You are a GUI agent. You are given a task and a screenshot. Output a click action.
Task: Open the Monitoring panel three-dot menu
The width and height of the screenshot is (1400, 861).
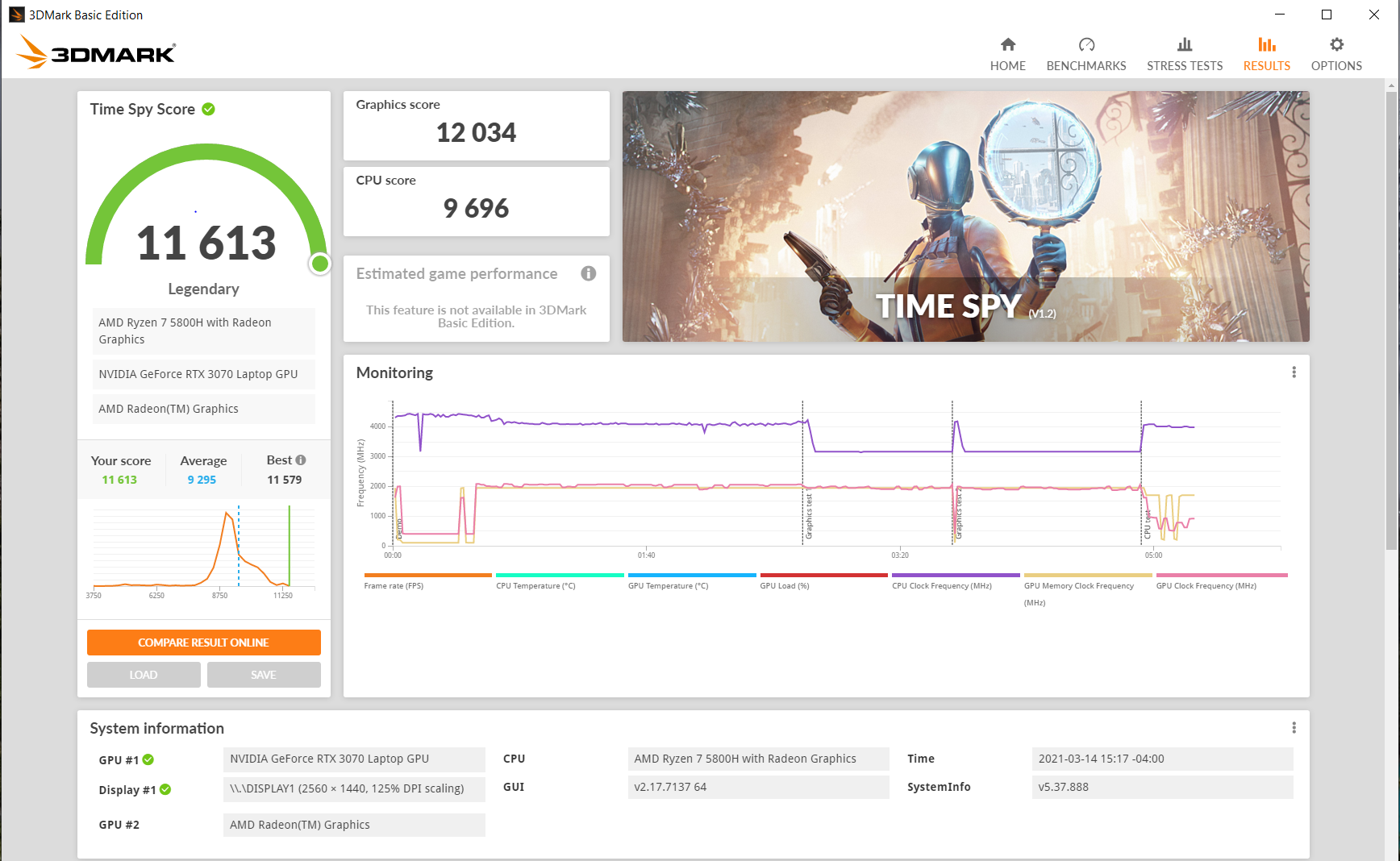click(1294, 372)
